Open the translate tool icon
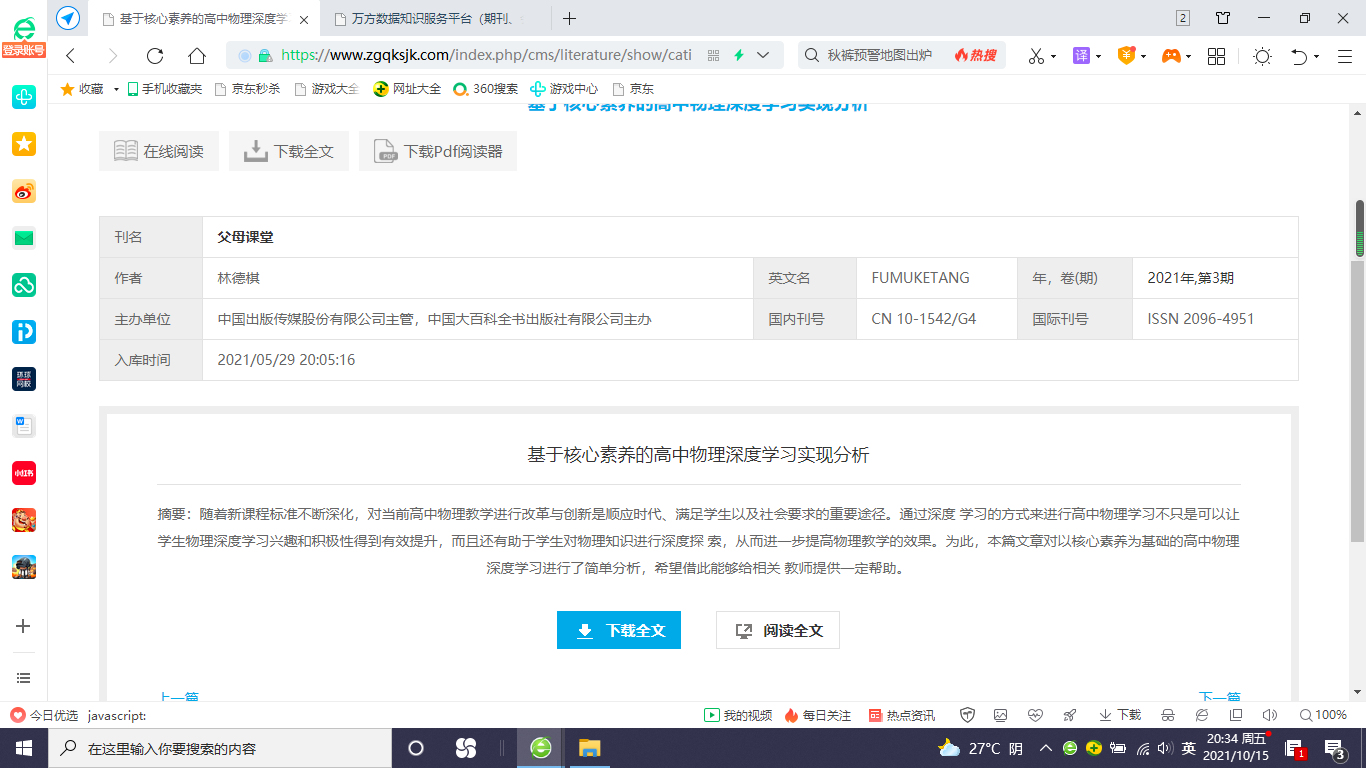Viewport: 1366px width, 768px height. click(x=1081, y=56)
